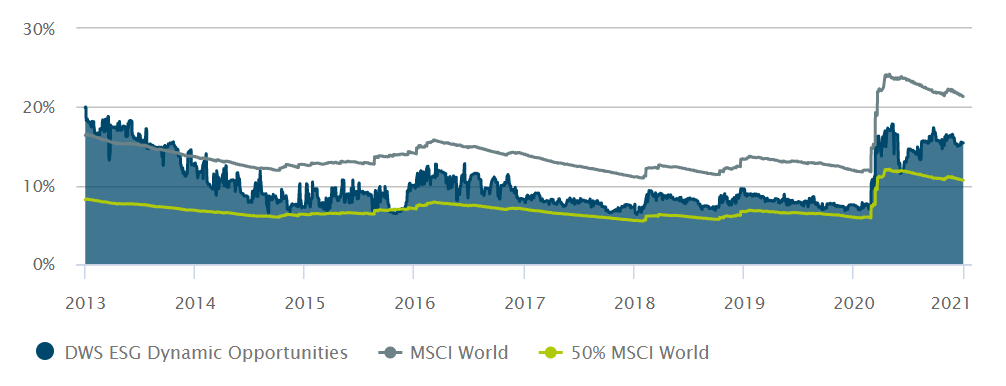This screenshot has width=1006, height=386.
Task: Click the DWS ESG Dynamic Opportunities legend circle
Action: tap(46, 352)
